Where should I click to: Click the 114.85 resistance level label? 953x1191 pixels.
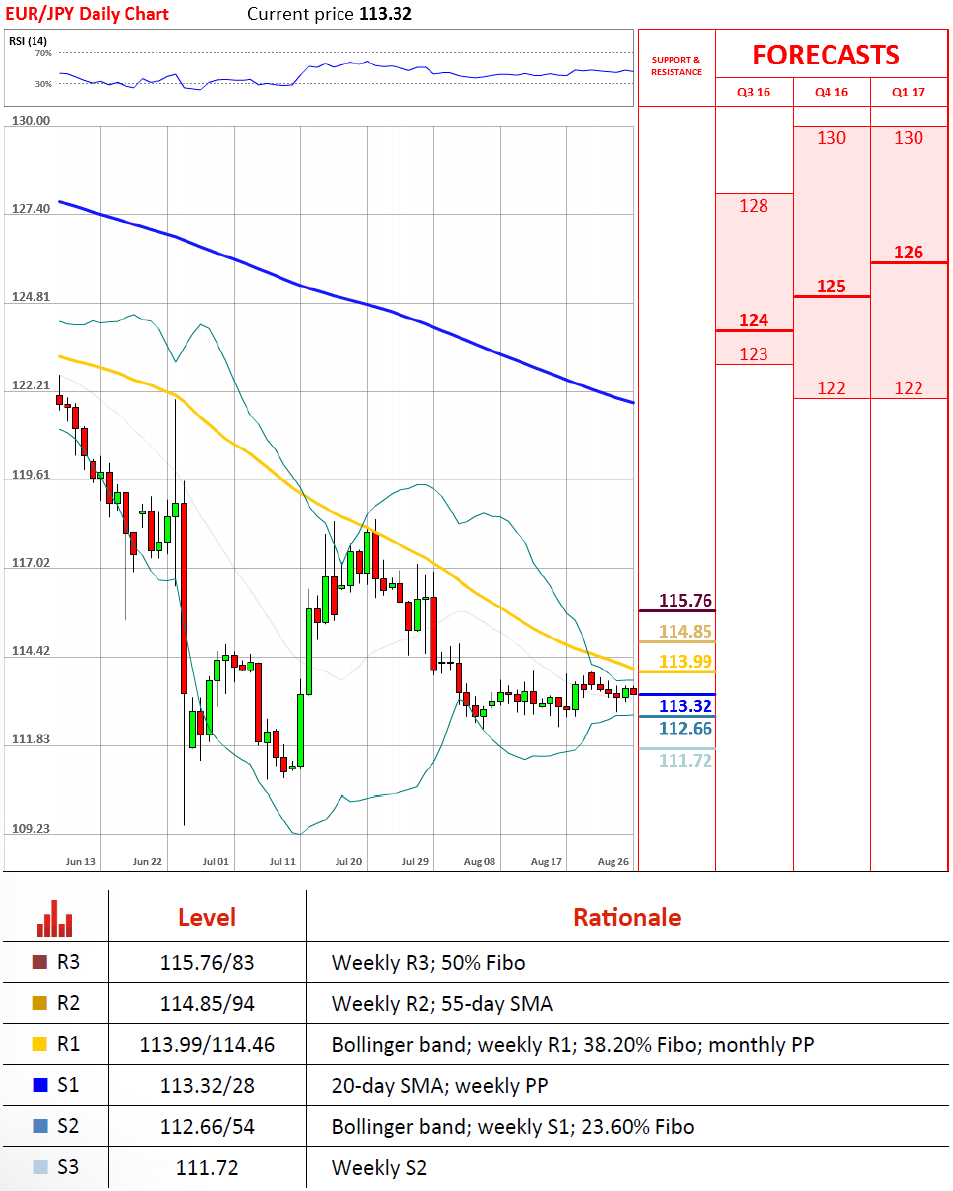point(685,631)
